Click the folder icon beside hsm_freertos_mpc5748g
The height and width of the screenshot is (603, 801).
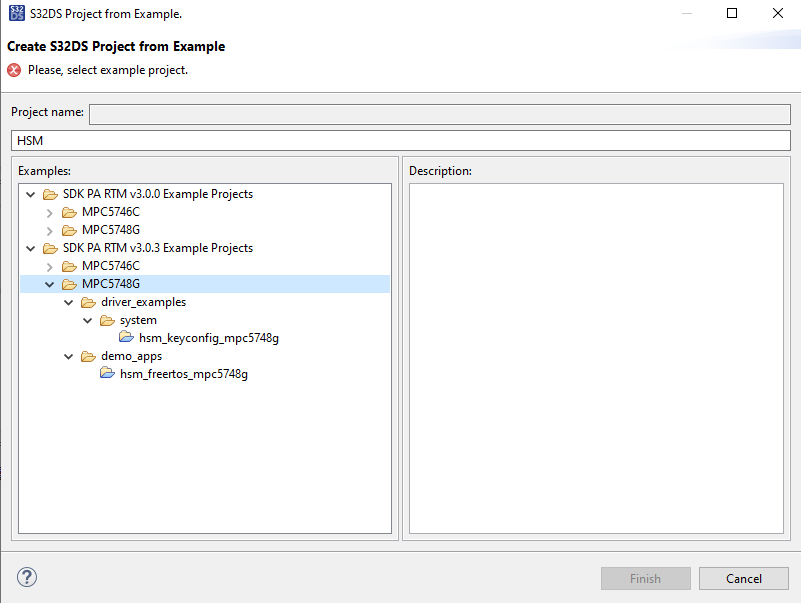[x=107, y=373]
